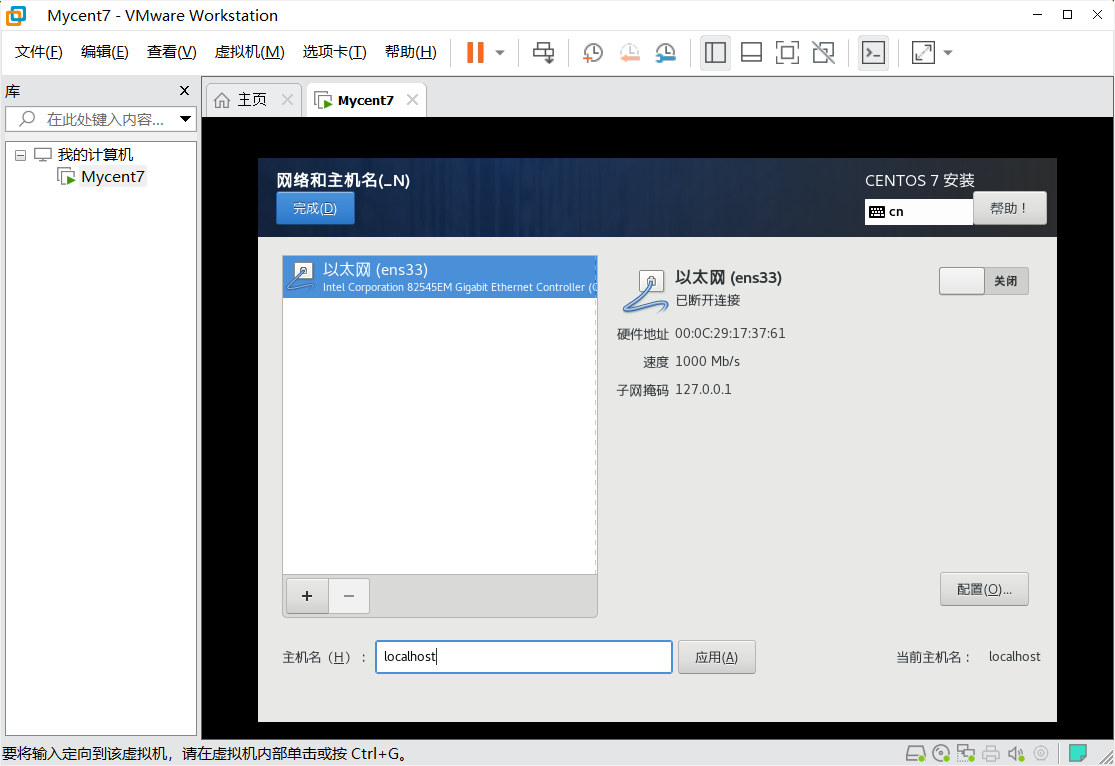1115x766 pixels.
Task: Toggle the library sidebar visibility
Action: (x=715, y=52)
